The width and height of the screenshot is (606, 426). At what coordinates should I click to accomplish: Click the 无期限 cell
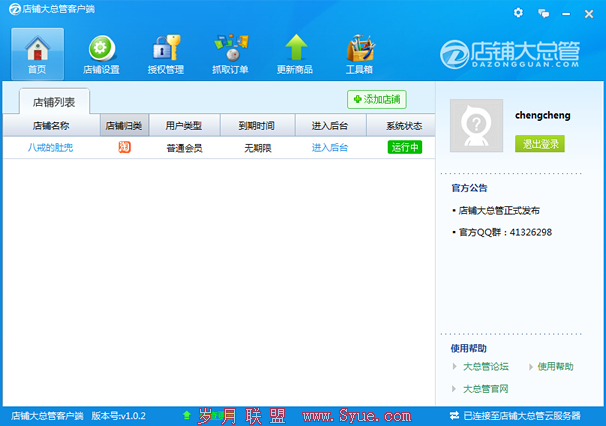tap(258, 148)
